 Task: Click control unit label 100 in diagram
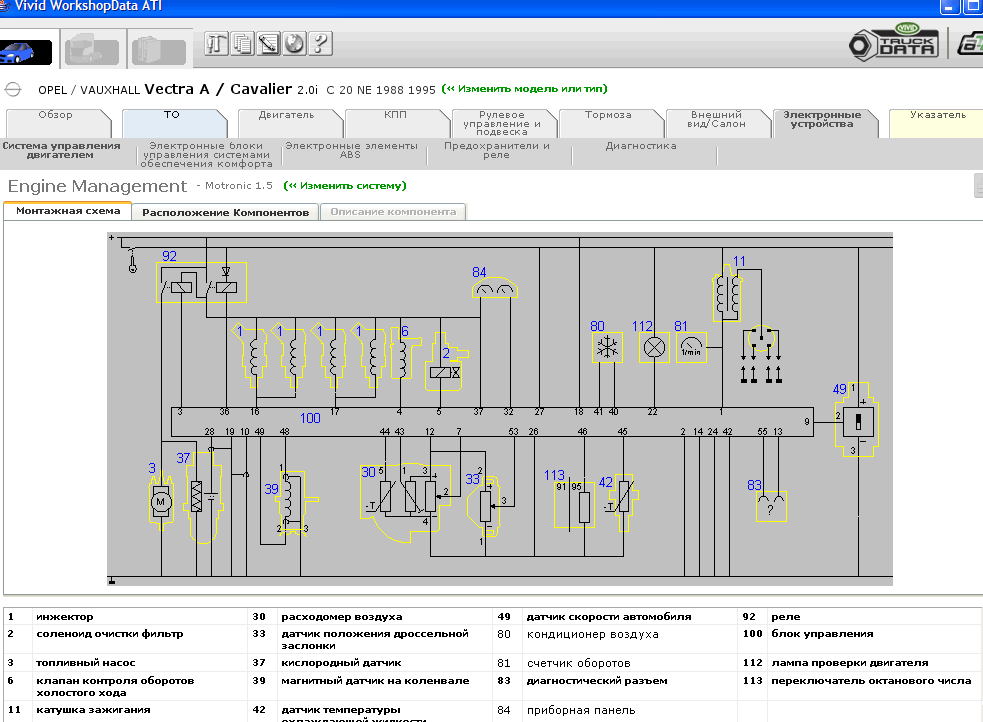tap(310, 418)
